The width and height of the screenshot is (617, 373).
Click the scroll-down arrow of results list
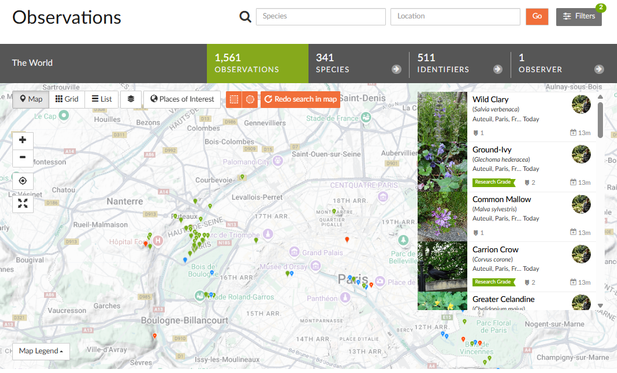coord(600,305)
